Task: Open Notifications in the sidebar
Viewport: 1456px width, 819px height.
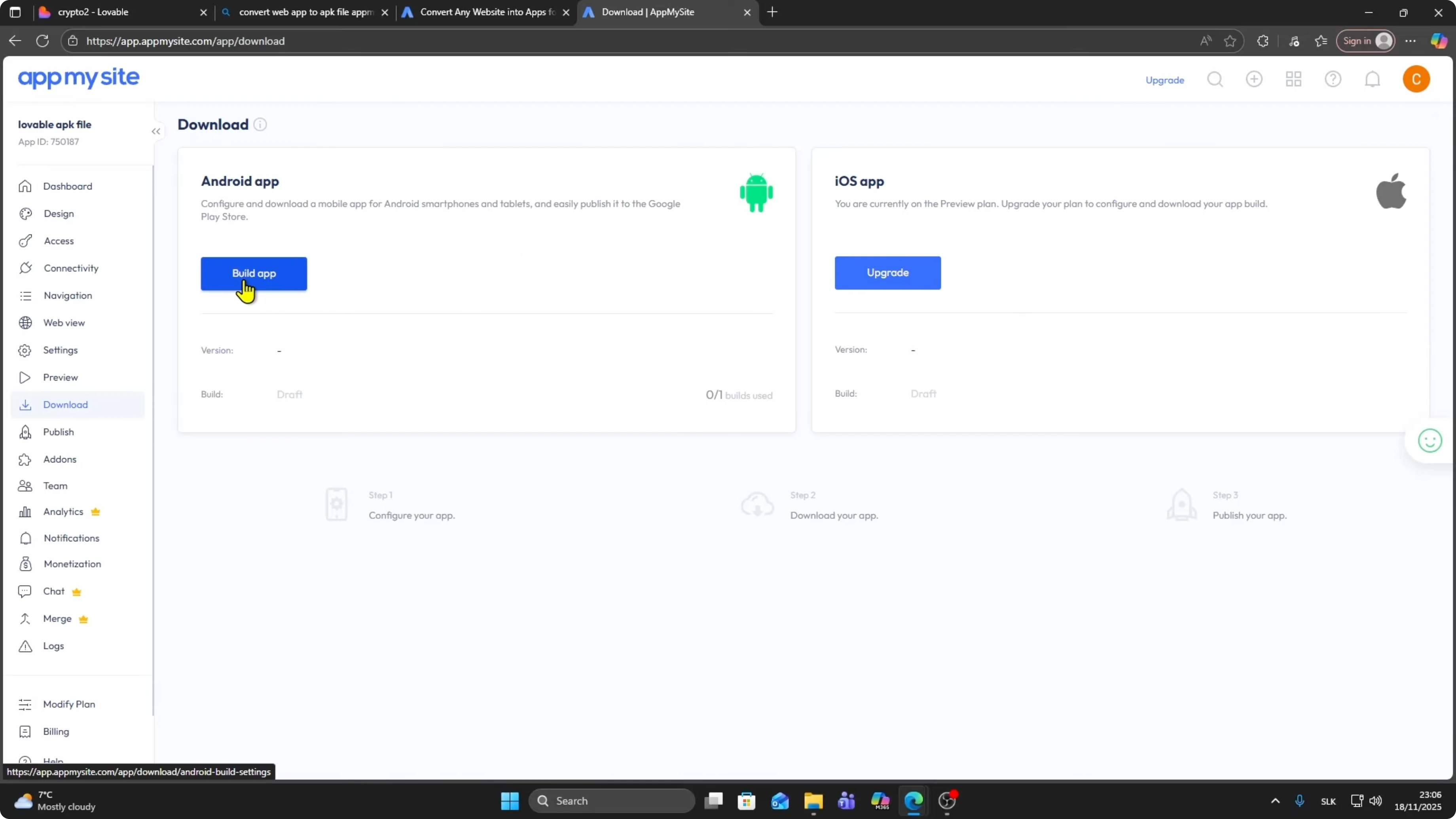Action: pyautogui.click(x=78, y=538)
